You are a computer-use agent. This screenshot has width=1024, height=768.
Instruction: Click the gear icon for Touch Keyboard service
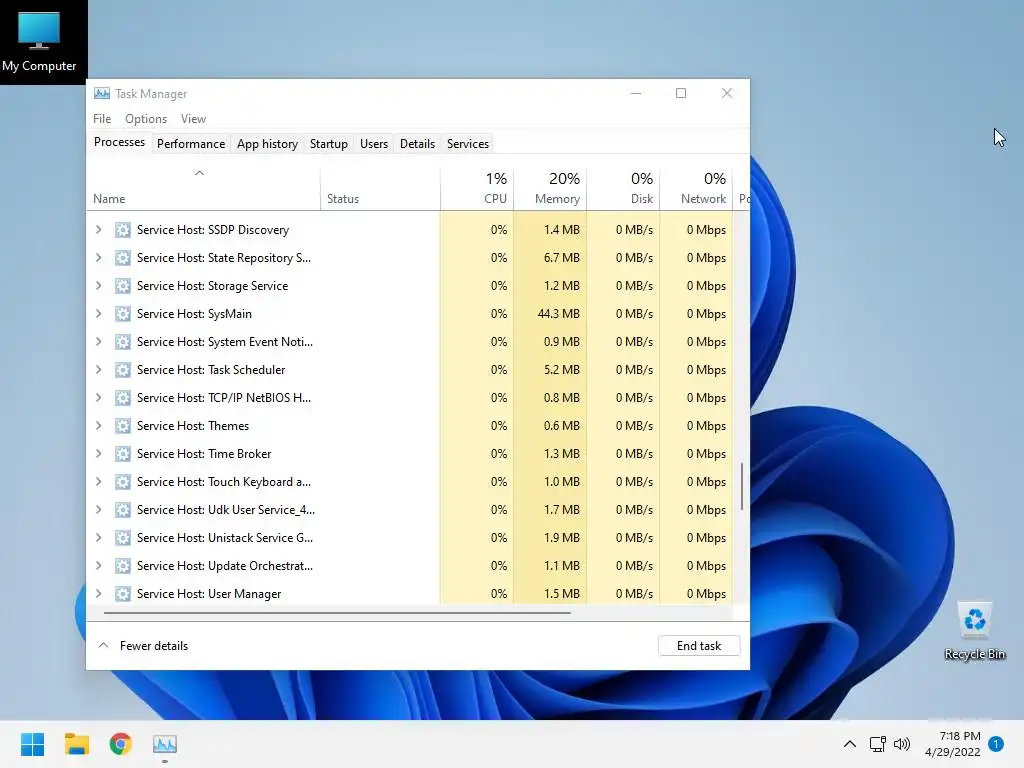click(x=123, y=482)
